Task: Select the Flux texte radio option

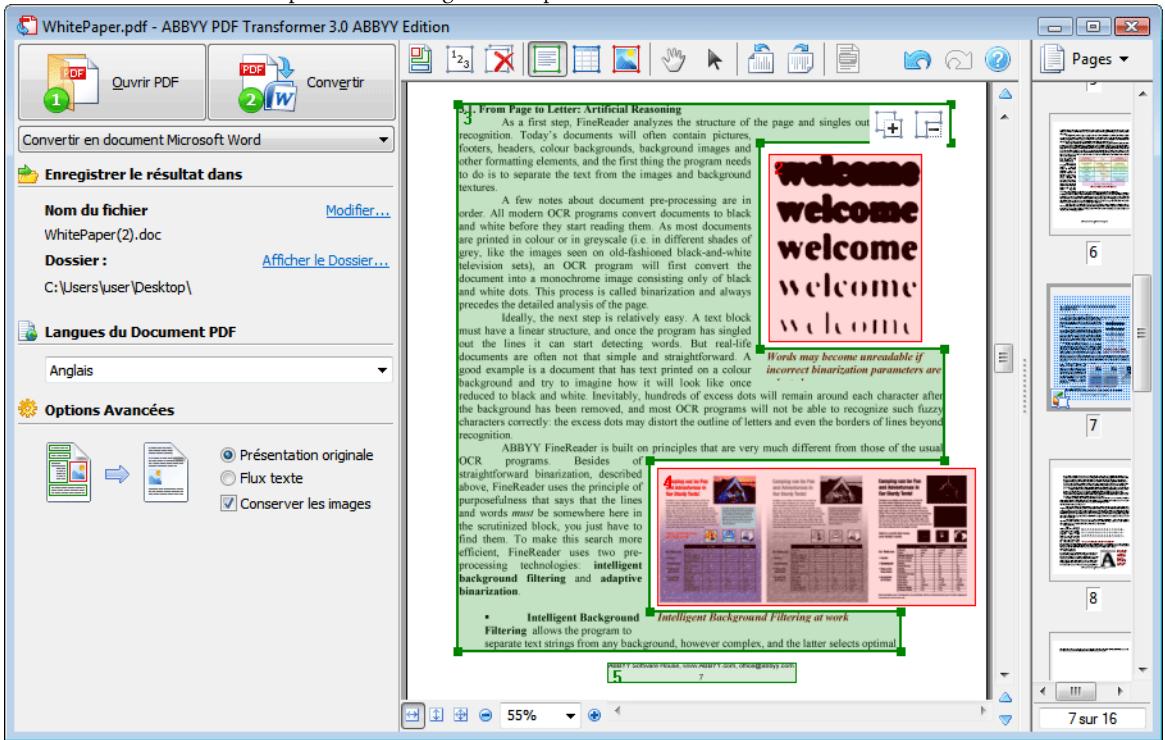Action: (x=229, y=478)
